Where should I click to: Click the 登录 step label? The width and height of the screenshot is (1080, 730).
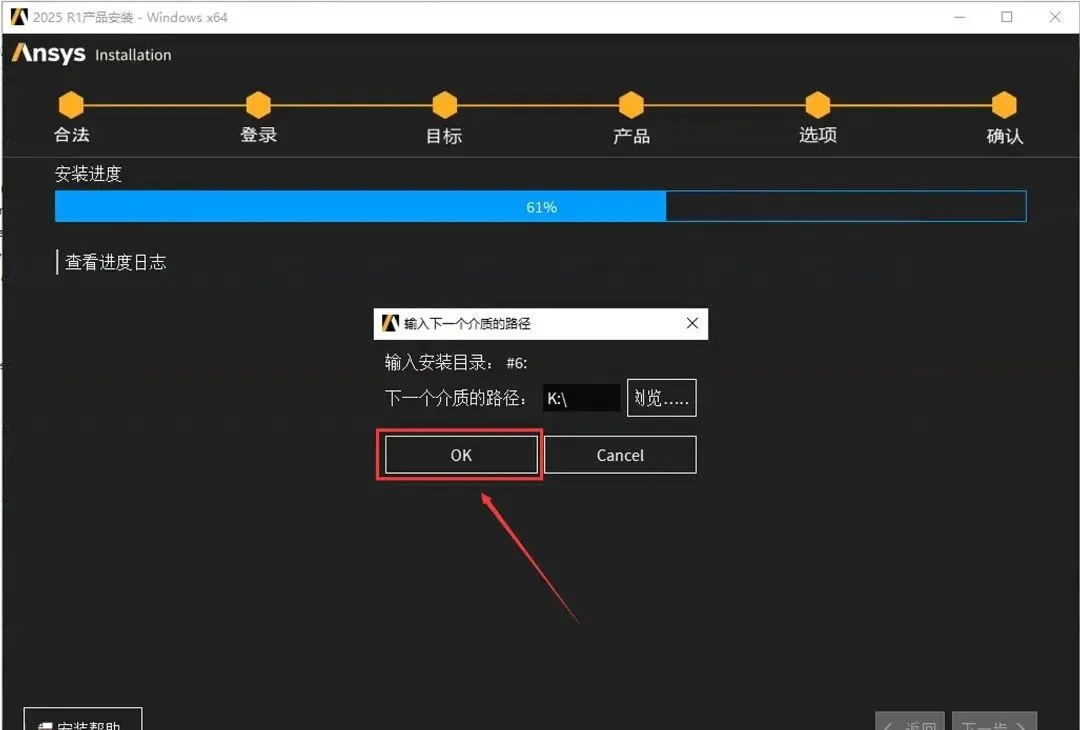click(x=258, y=135)
